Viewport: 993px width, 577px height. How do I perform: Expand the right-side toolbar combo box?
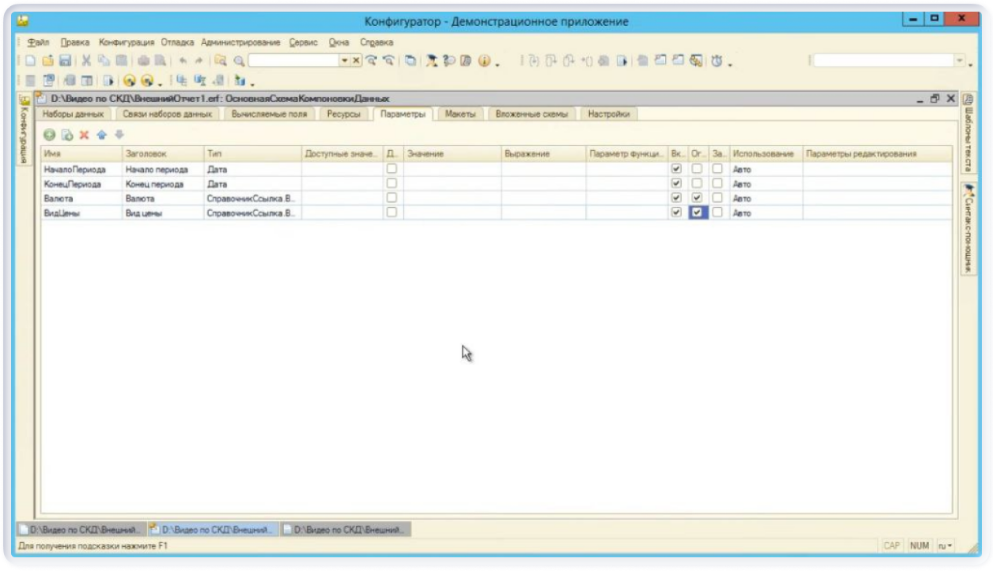[960, 62]
